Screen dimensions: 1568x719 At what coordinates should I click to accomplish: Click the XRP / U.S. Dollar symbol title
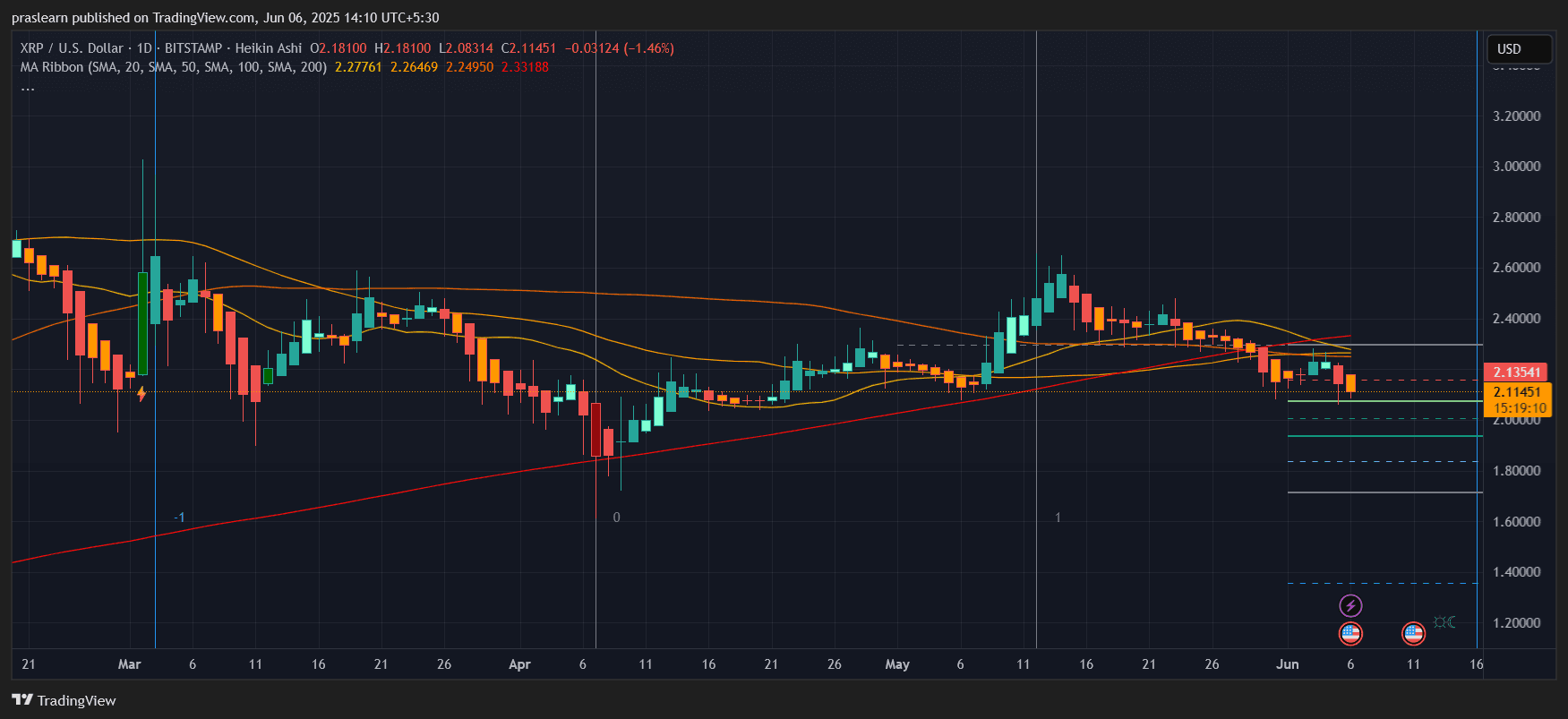coord(72,48)
